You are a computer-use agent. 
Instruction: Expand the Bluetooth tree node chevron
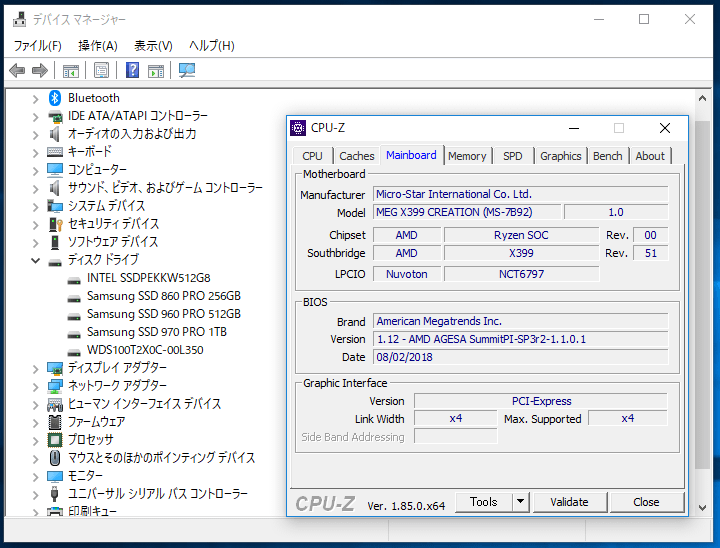(x=35, y=99)
